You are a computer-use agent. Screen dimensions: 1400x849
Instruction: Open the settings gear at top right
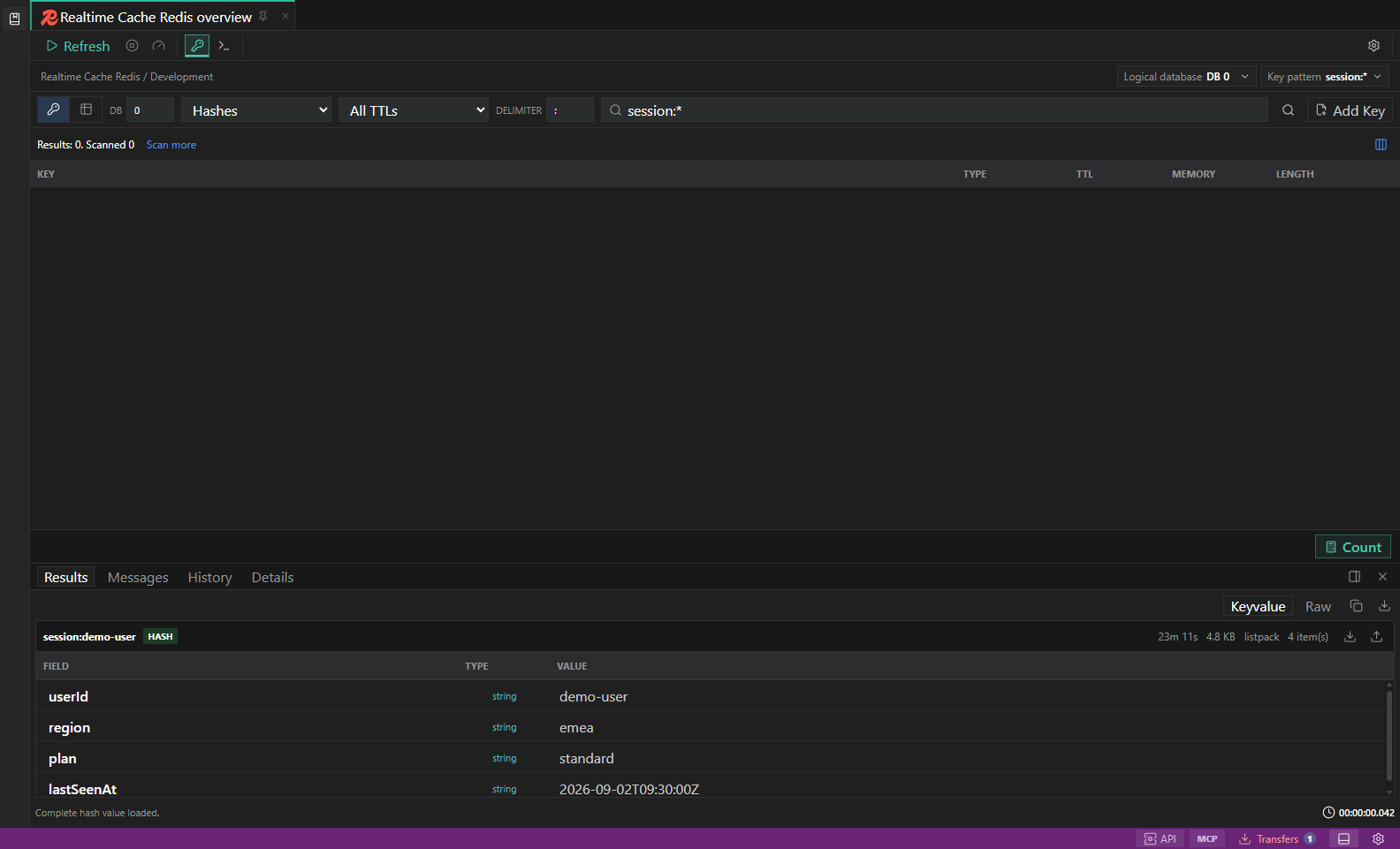pos(1373,46)
